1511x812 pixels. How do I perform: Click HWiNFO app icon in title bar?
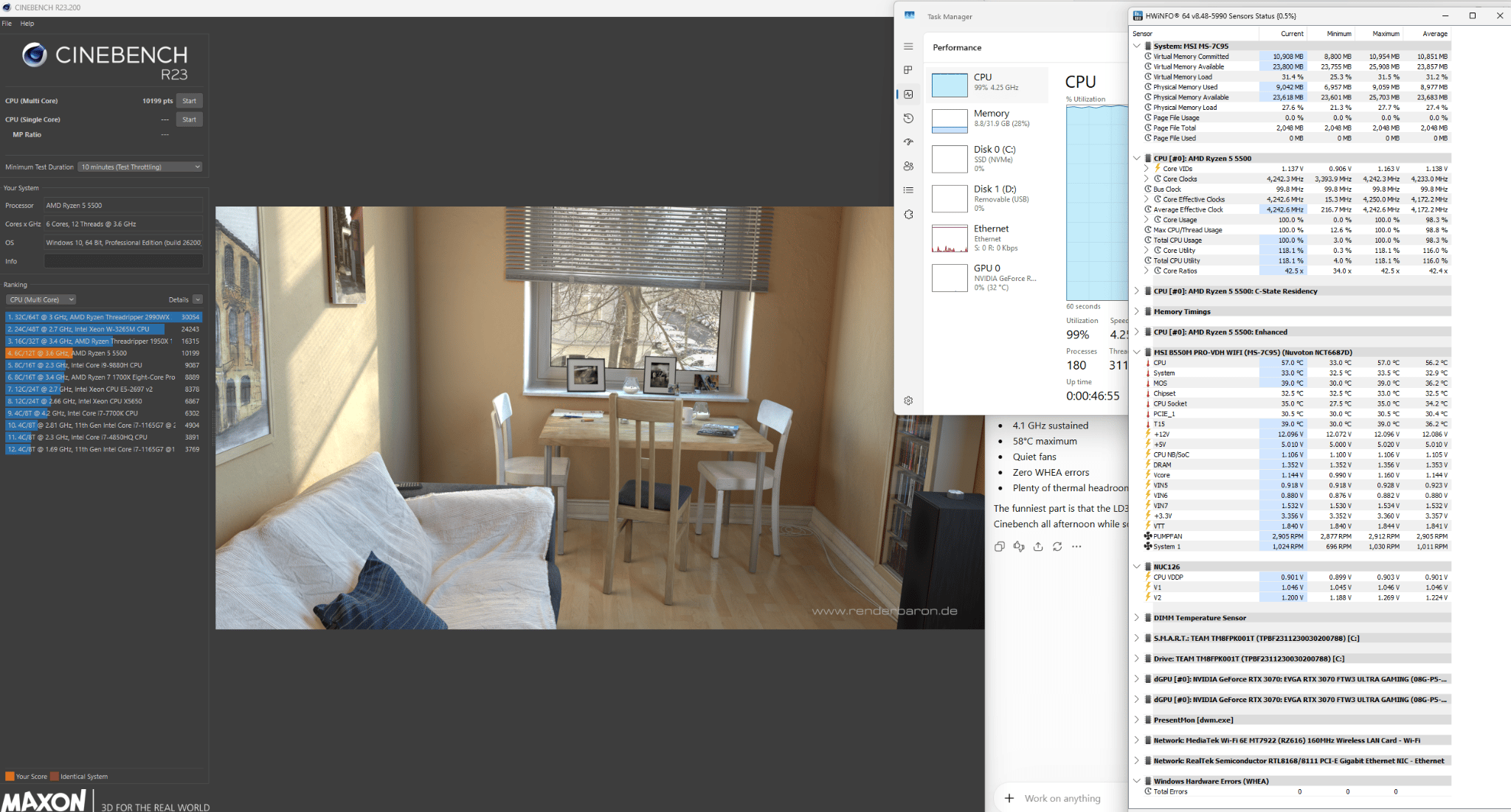(x=1138, y=15)
